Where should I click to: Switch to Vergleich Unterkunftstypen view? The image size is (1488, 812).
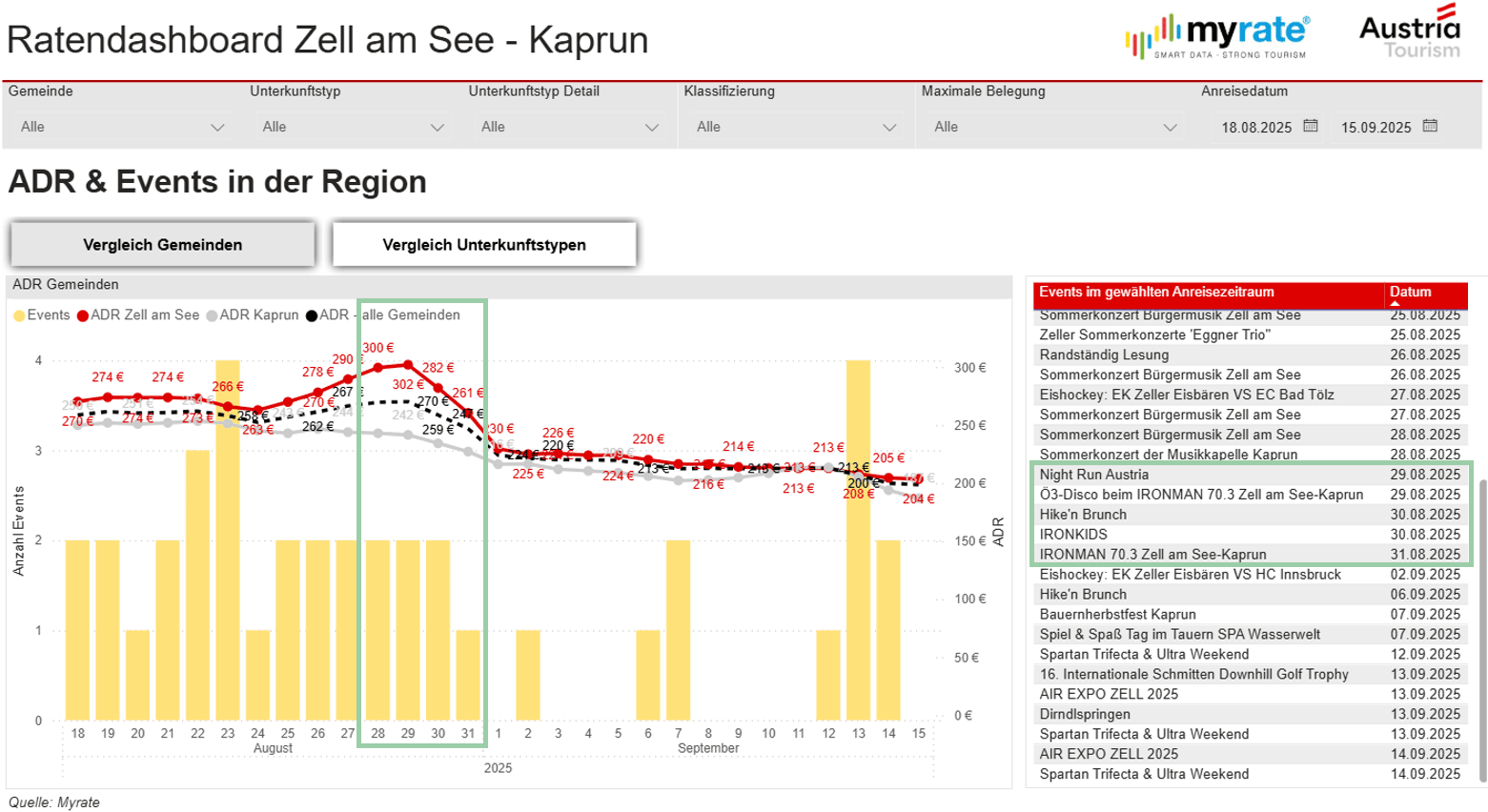484,245
